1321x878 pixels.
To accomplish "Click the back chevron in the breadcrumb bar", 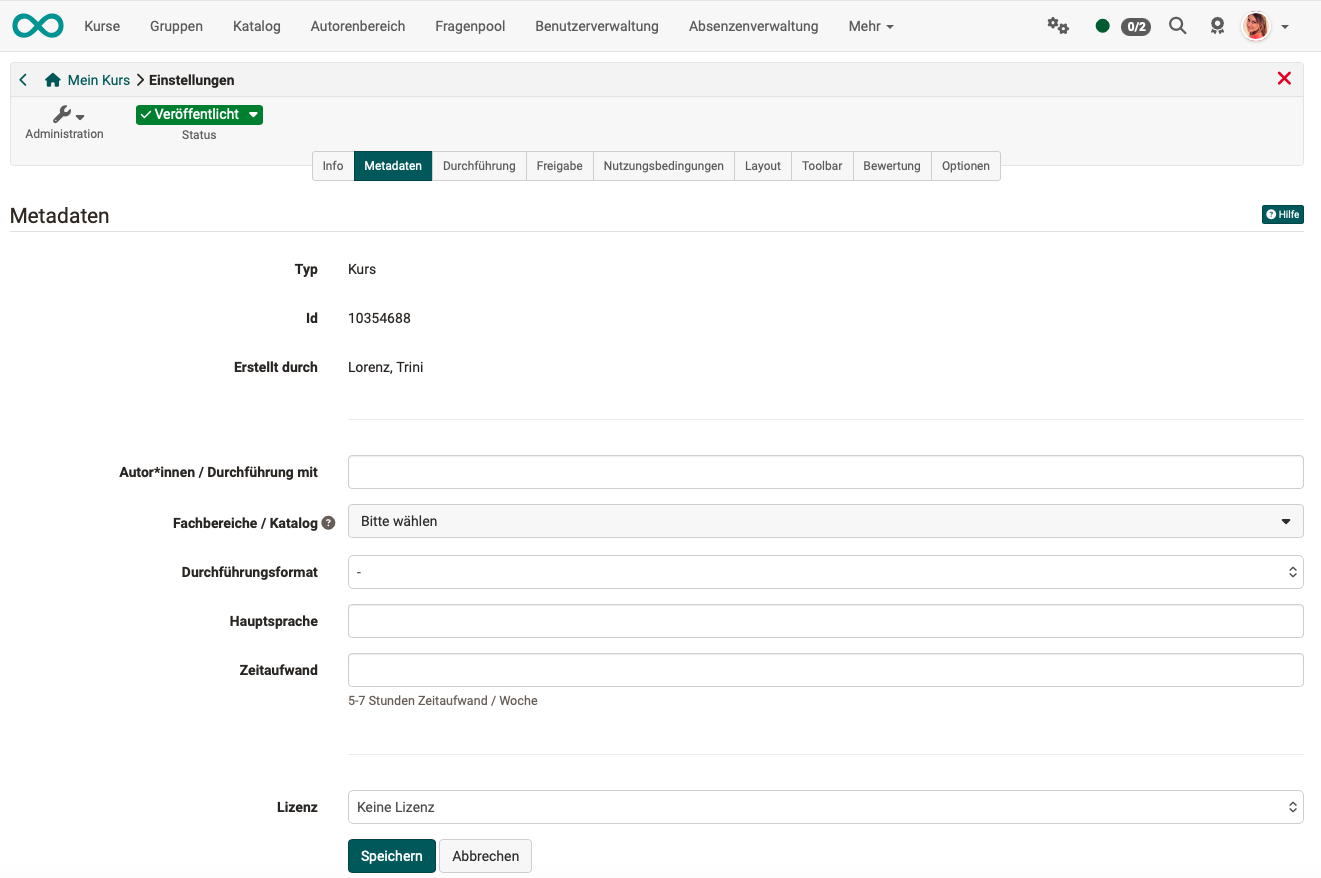I will point(22,79).
